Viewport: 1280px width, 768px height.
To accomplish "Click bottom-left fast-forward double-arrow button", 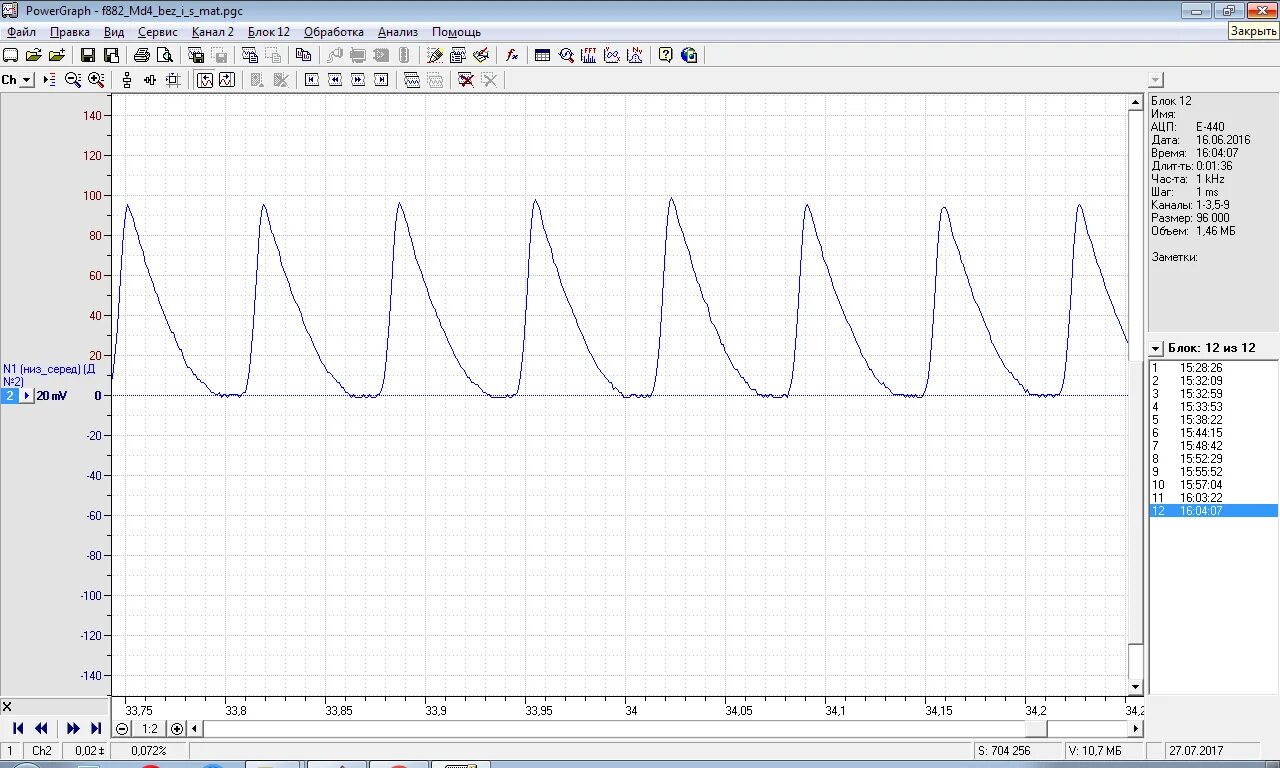I will pos(73,729).
